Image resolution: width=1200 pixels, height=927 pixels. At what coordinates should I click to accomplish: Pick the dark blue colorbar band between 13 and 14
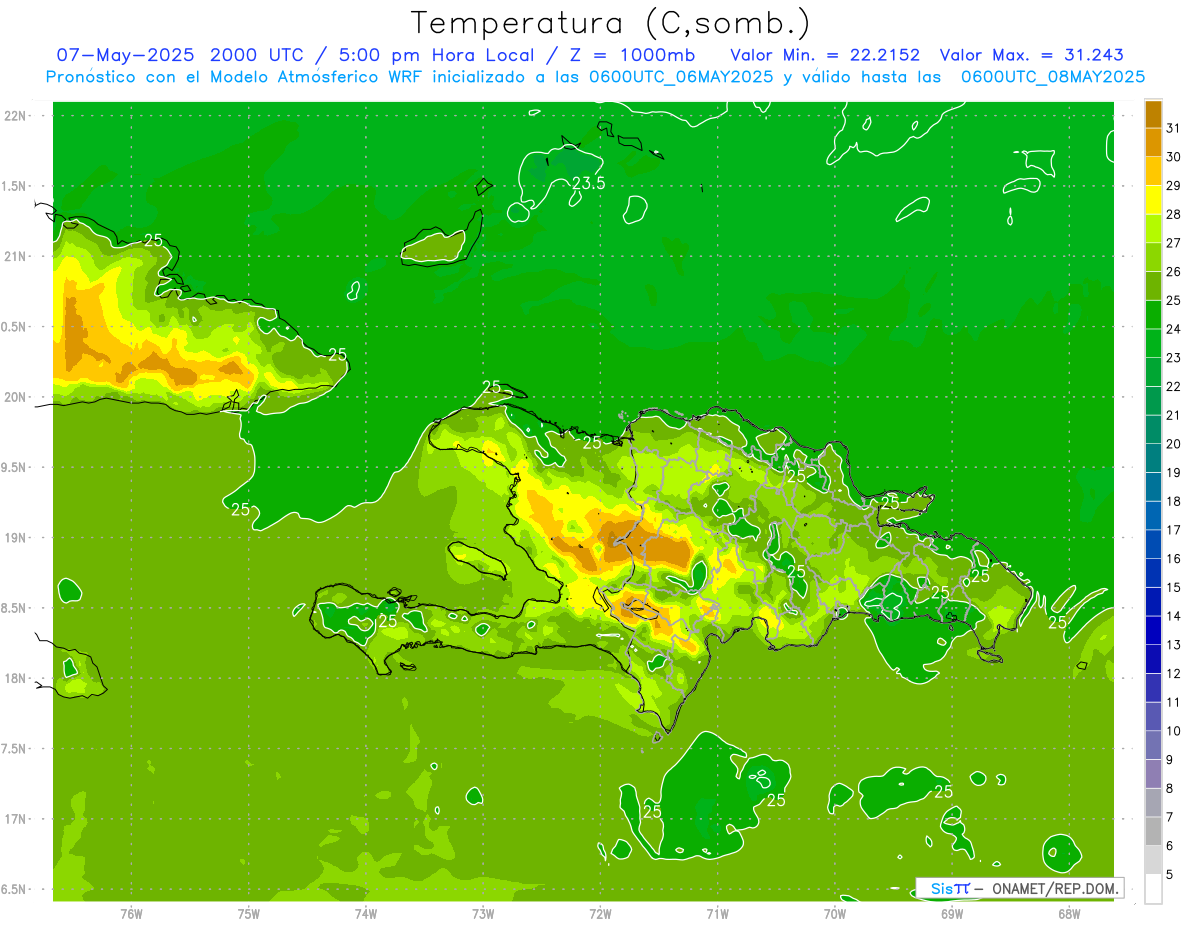click(x=1153, y=630)
